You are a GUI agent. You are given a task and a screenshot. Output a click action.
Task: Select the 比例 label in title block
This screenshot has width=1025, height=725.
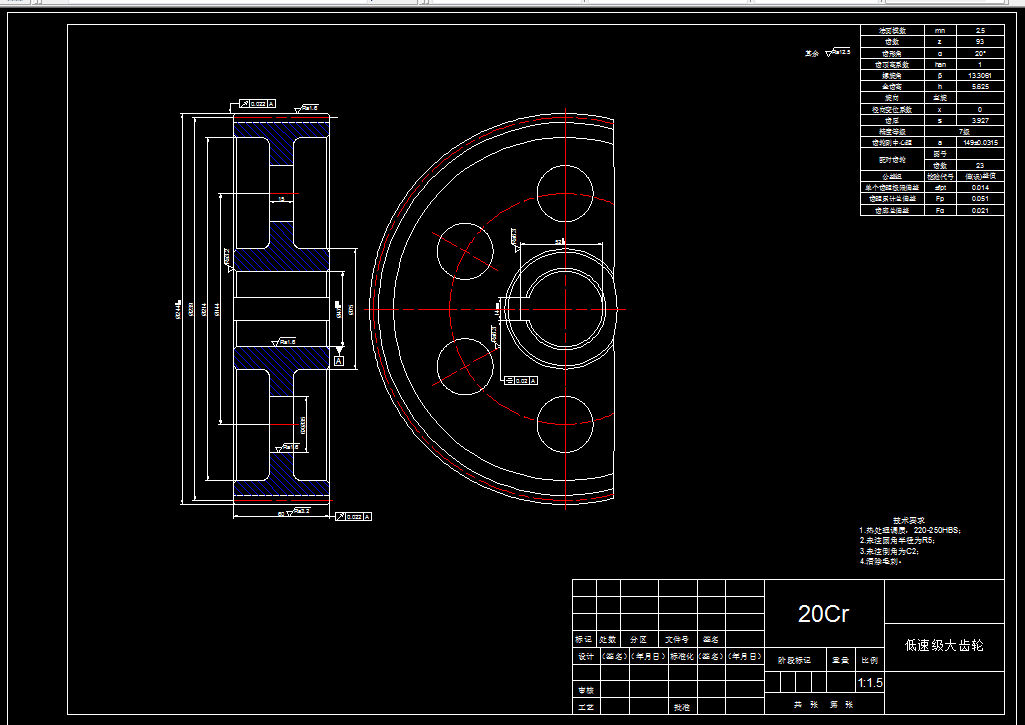tap(869, 660)
